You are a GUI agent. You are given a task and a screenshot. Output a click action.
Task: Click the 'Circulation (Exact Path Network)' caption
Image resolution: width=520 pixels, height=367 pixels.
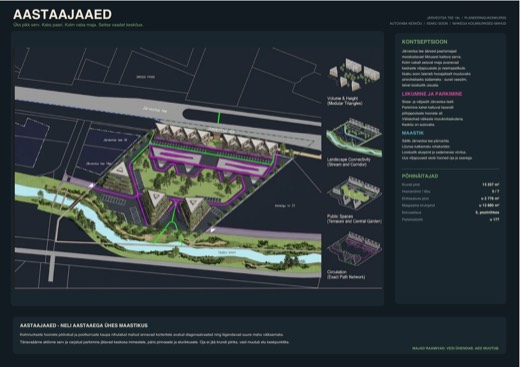346,274
